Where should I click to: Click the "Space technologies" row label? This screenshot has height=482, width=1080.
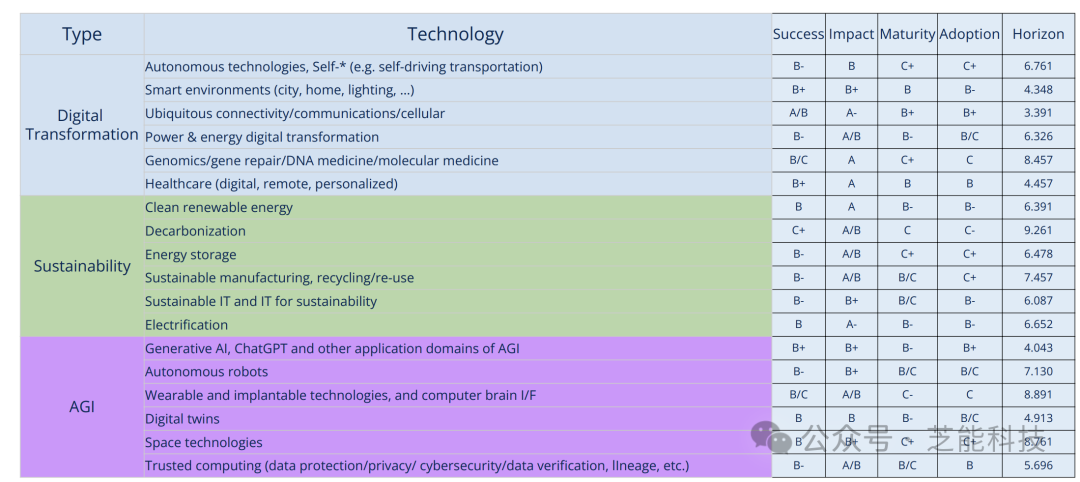203,442
